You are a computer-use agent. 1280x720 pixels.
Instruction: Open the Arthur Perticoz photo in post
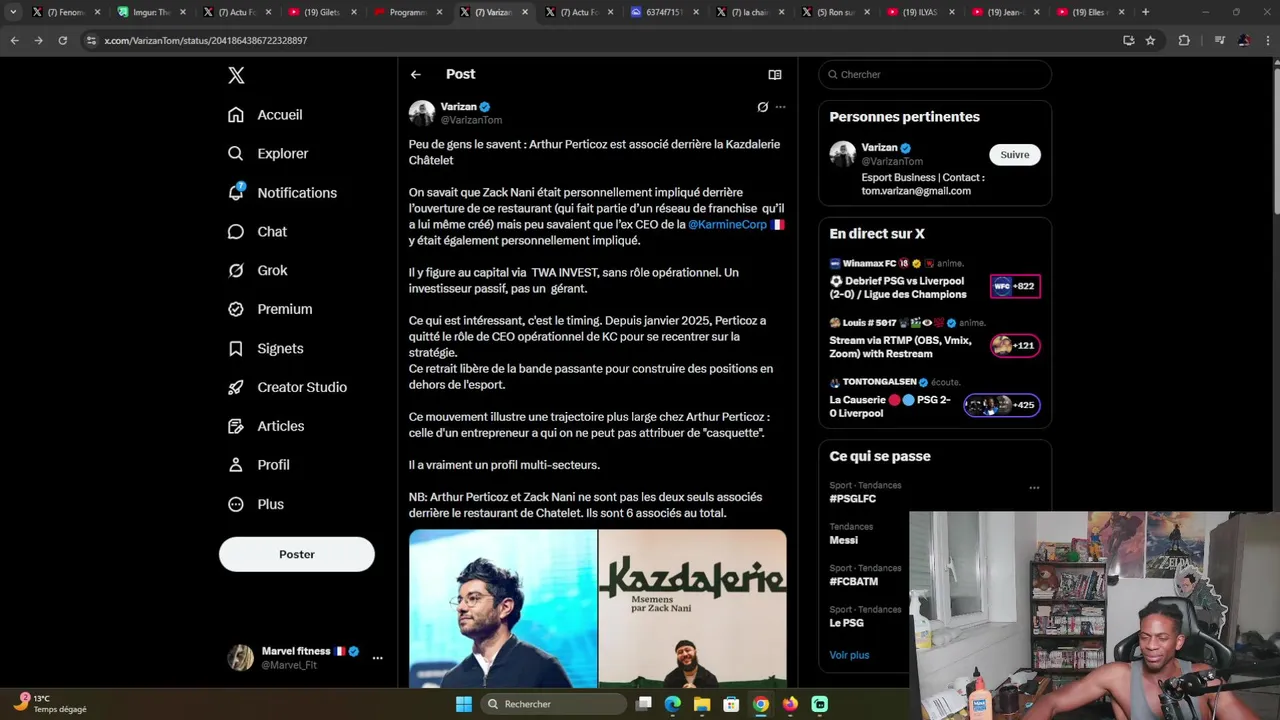(x=503, y=608)
